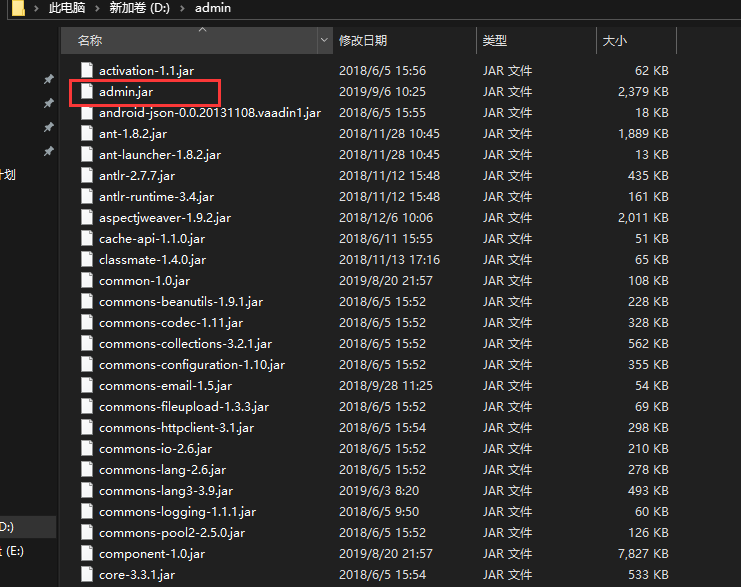Click the folder icon in address bar
The height and width of the screenshot is (587, 741).
coord(18,8)
